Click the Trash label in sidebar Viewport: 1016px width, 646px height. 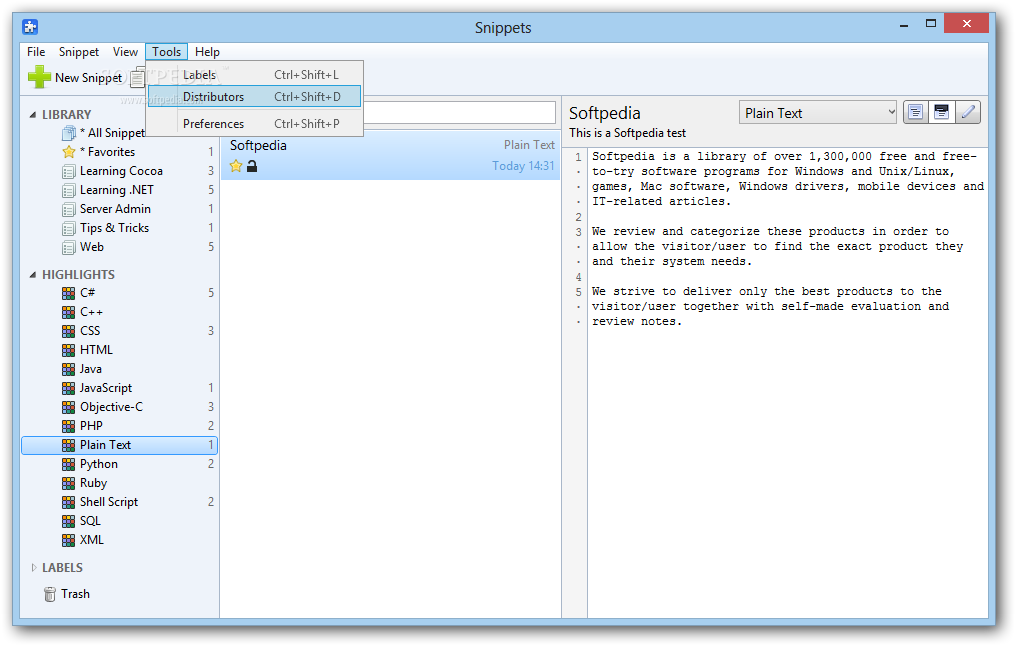tap(75, 594)
